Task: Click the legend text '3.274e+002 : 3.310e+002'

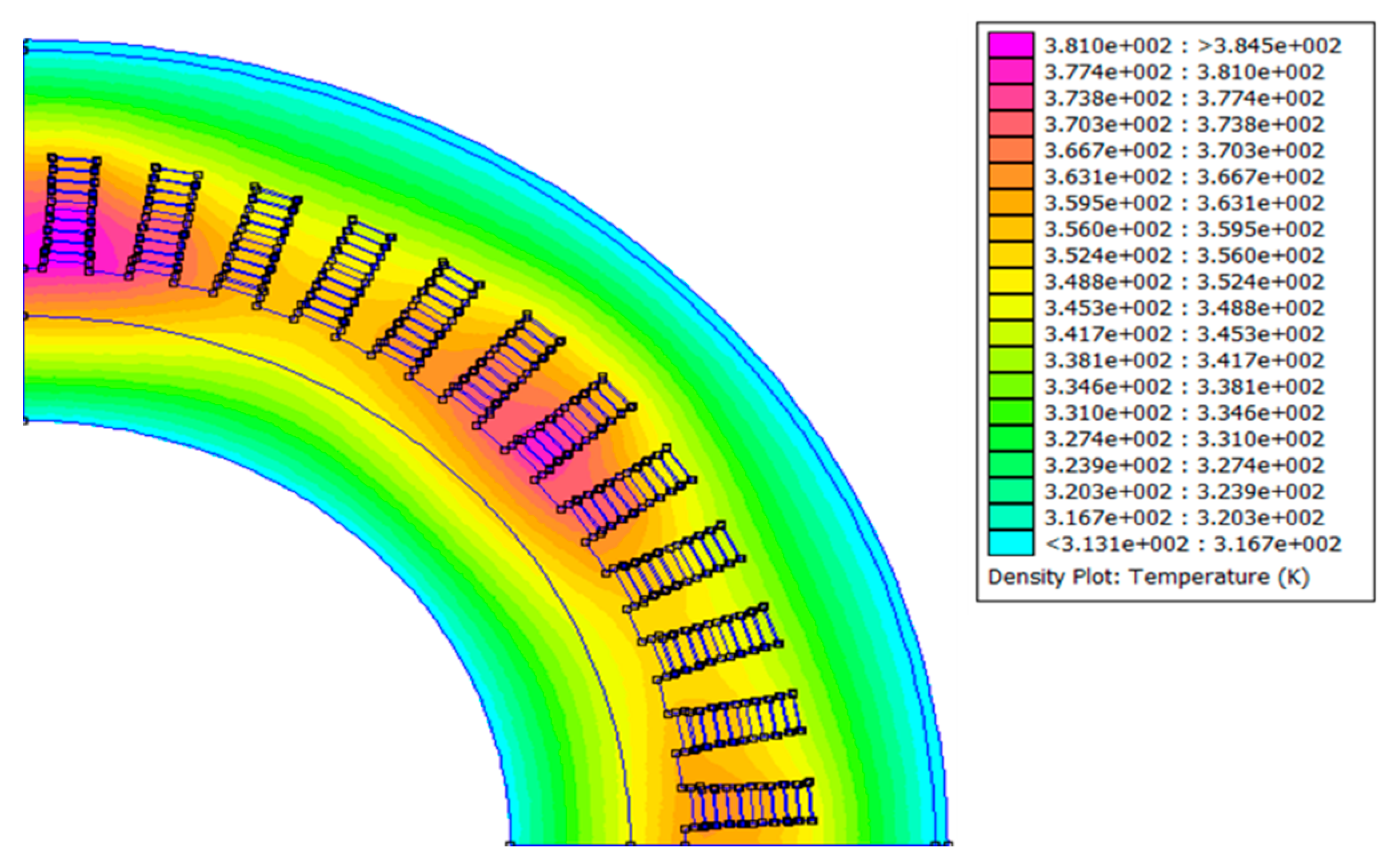Action: click(1184, 439)
